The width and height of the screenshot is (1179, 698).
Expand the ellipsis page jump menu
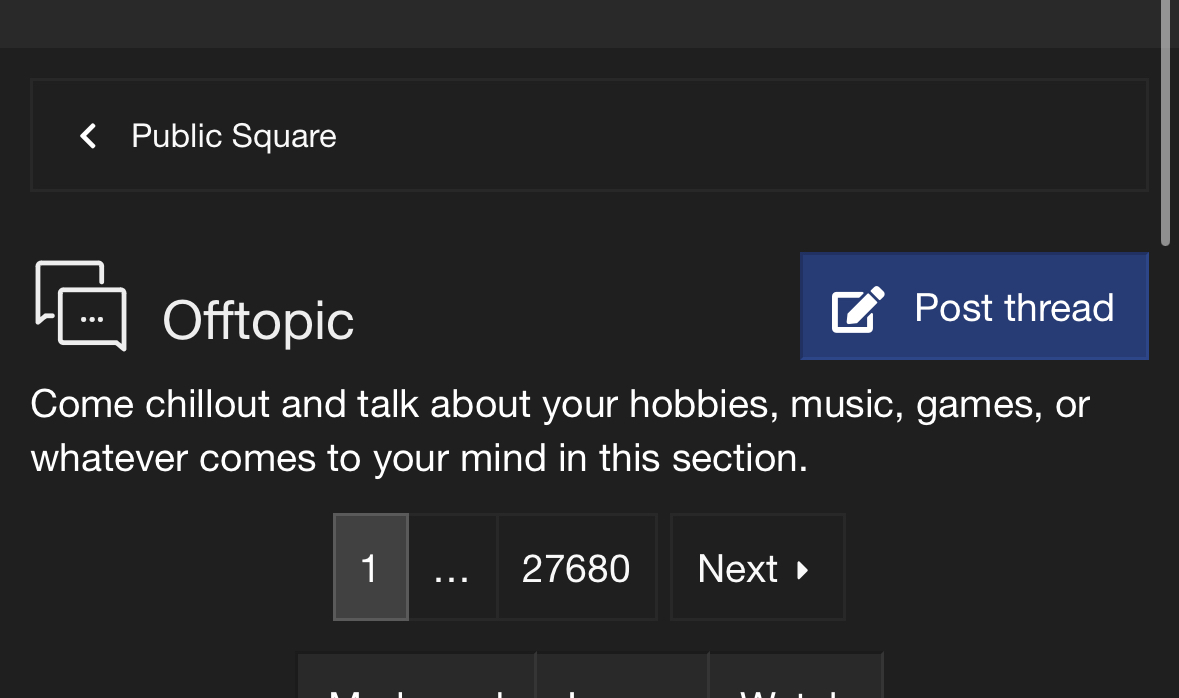pyautogui.click(x=452, y=568)
